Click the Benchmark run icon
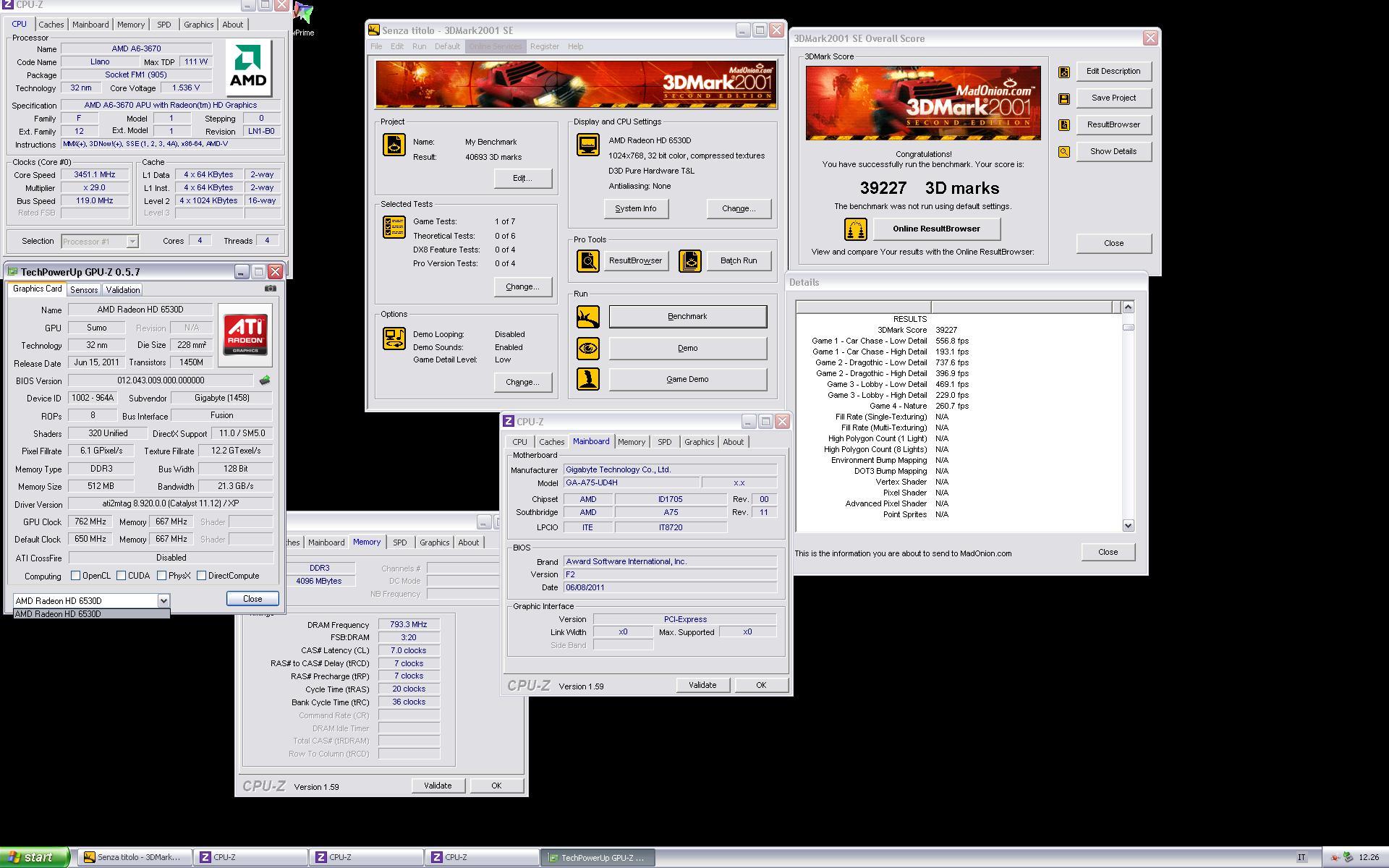1389x868 pixels. click(x=587, y=316)
